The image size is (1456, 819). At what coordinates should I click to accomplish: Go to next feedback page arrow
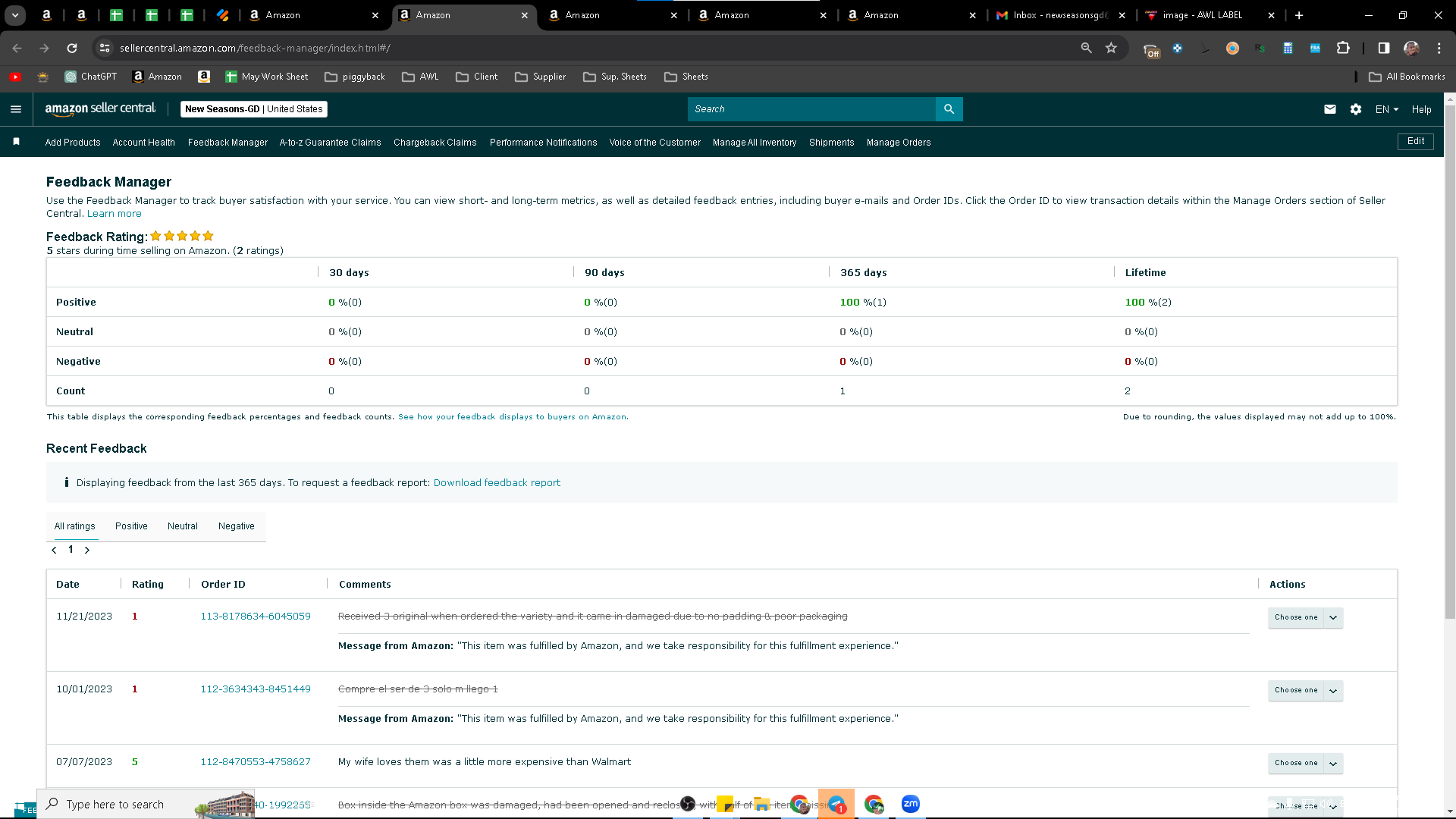[87, 550]
